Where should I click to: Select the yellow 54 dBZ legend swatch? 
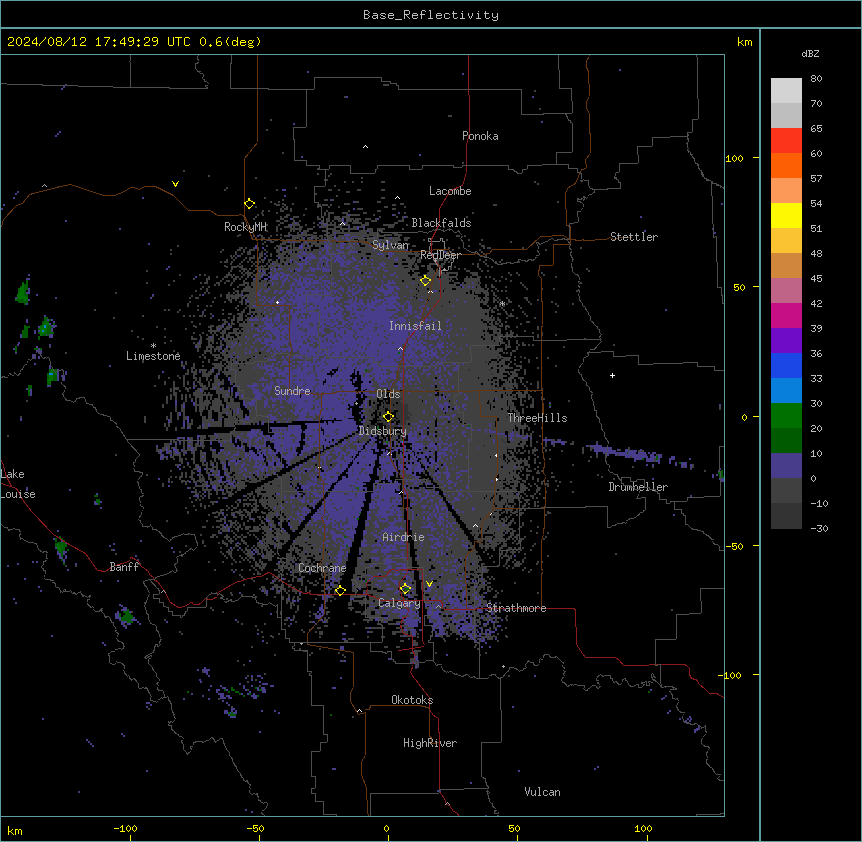click(786, 215)
